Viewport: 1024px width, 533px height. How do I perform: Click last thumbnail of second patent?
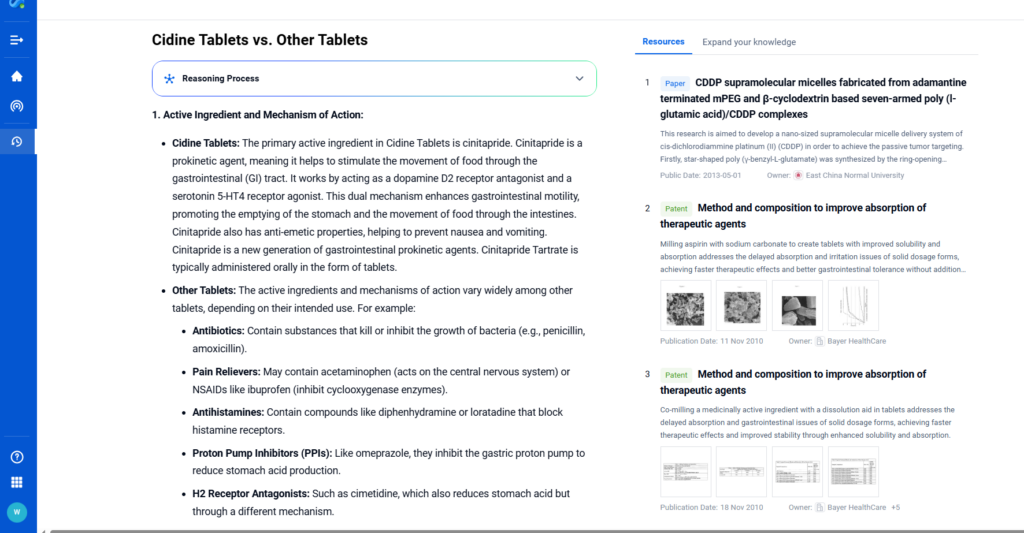click(853, 305)
